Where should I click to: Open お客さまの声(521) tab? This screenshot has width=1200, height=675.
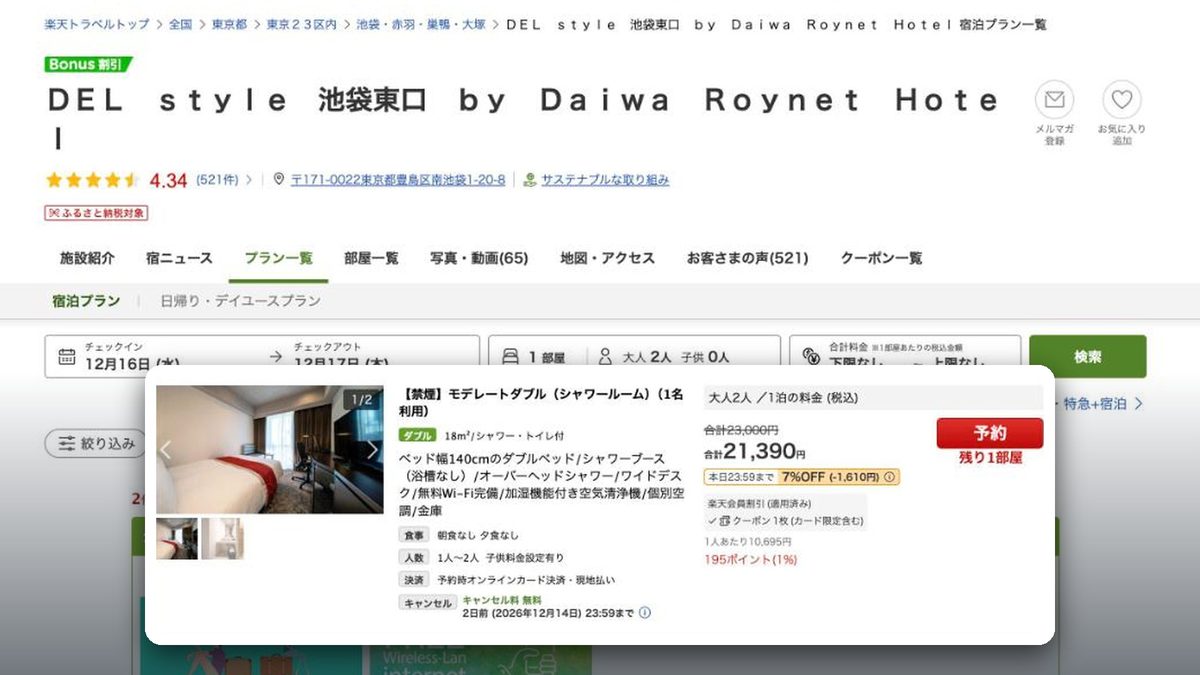[x=747, y=258]
